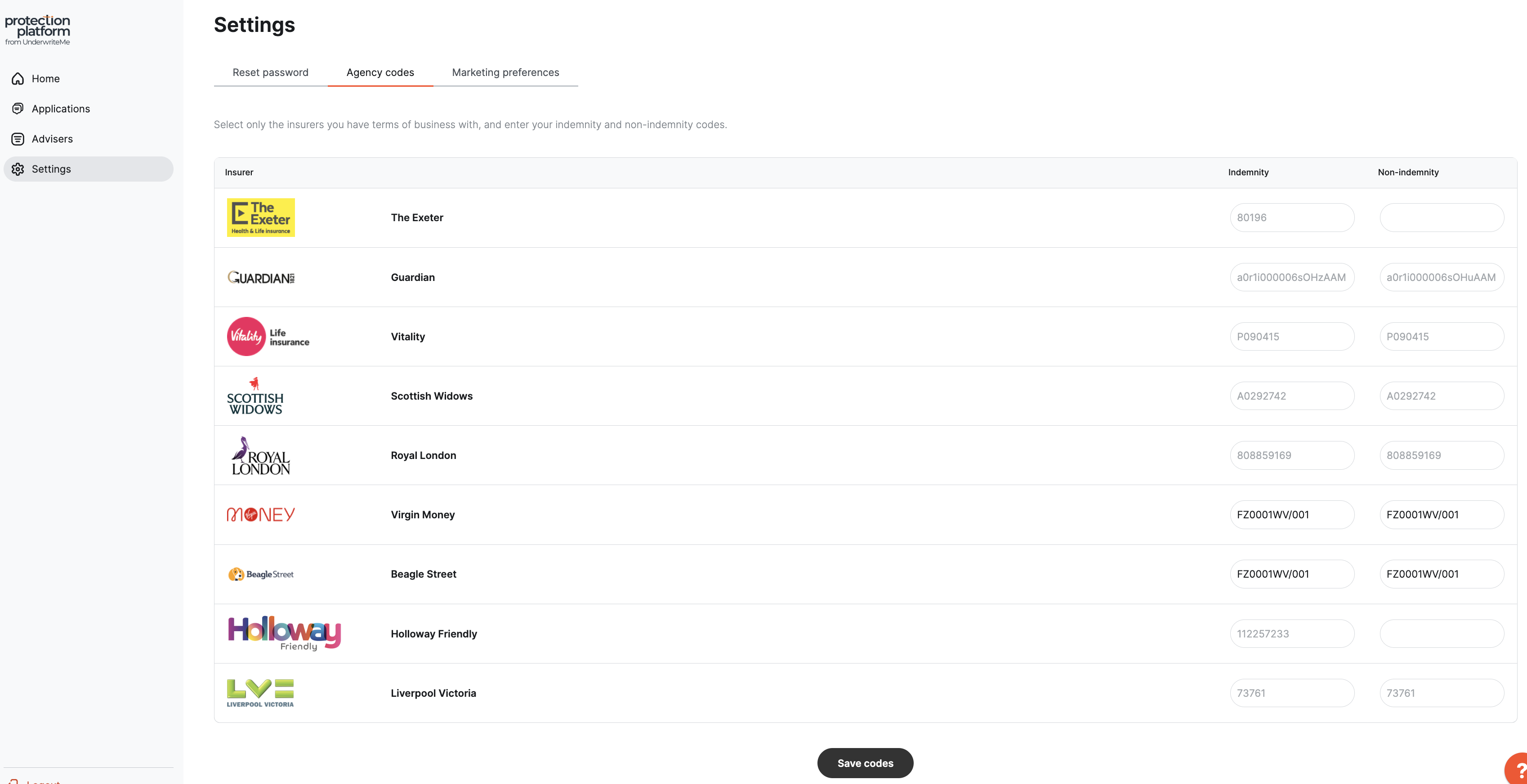1527x784 pixels.
Task: Focus Holloway Friendly non-indemnity input
Action: 1441,633
